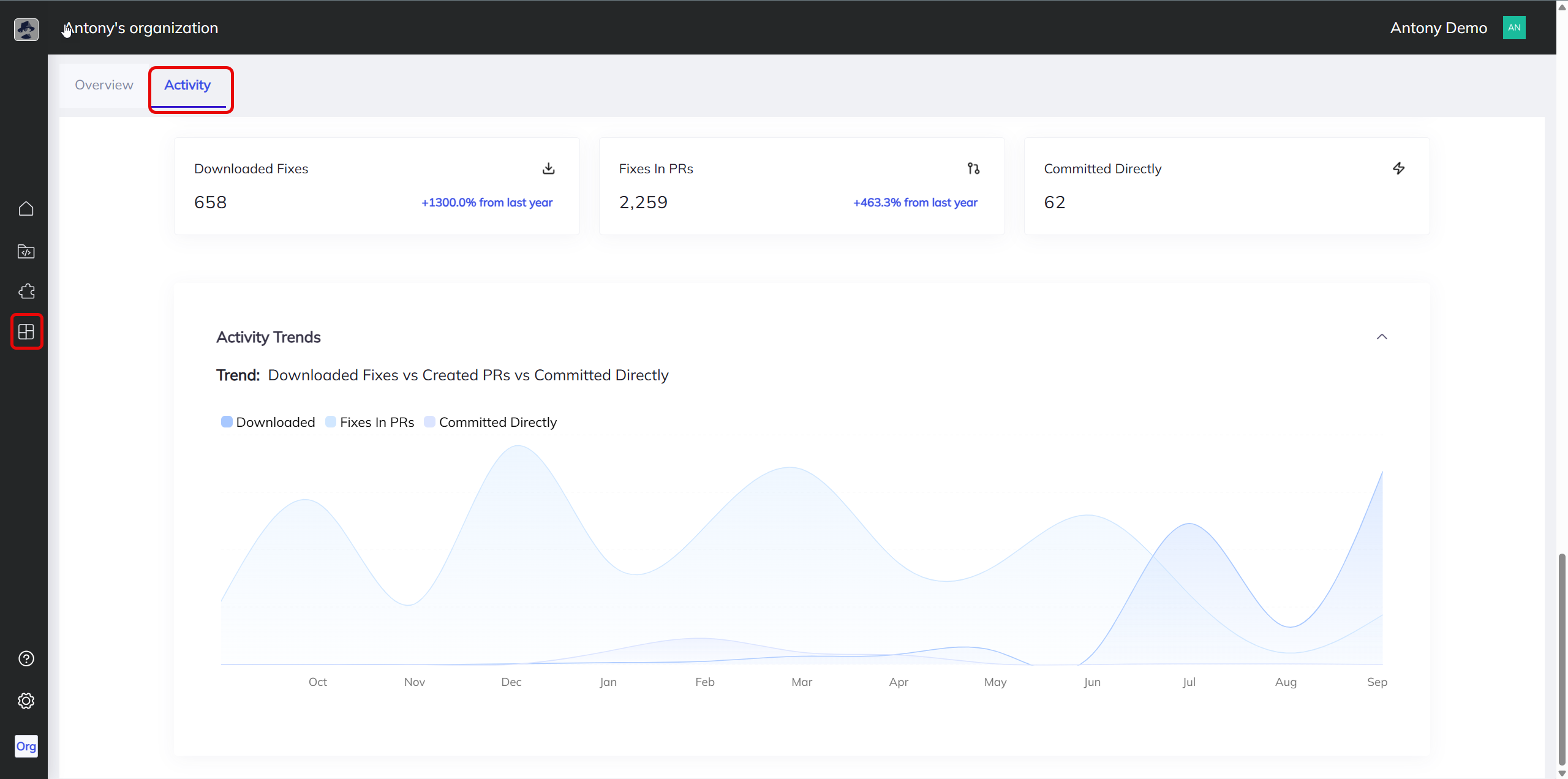Open the settings gear icon
Viewport: 1568px width, 779px height.
click(x=26, y=701)
